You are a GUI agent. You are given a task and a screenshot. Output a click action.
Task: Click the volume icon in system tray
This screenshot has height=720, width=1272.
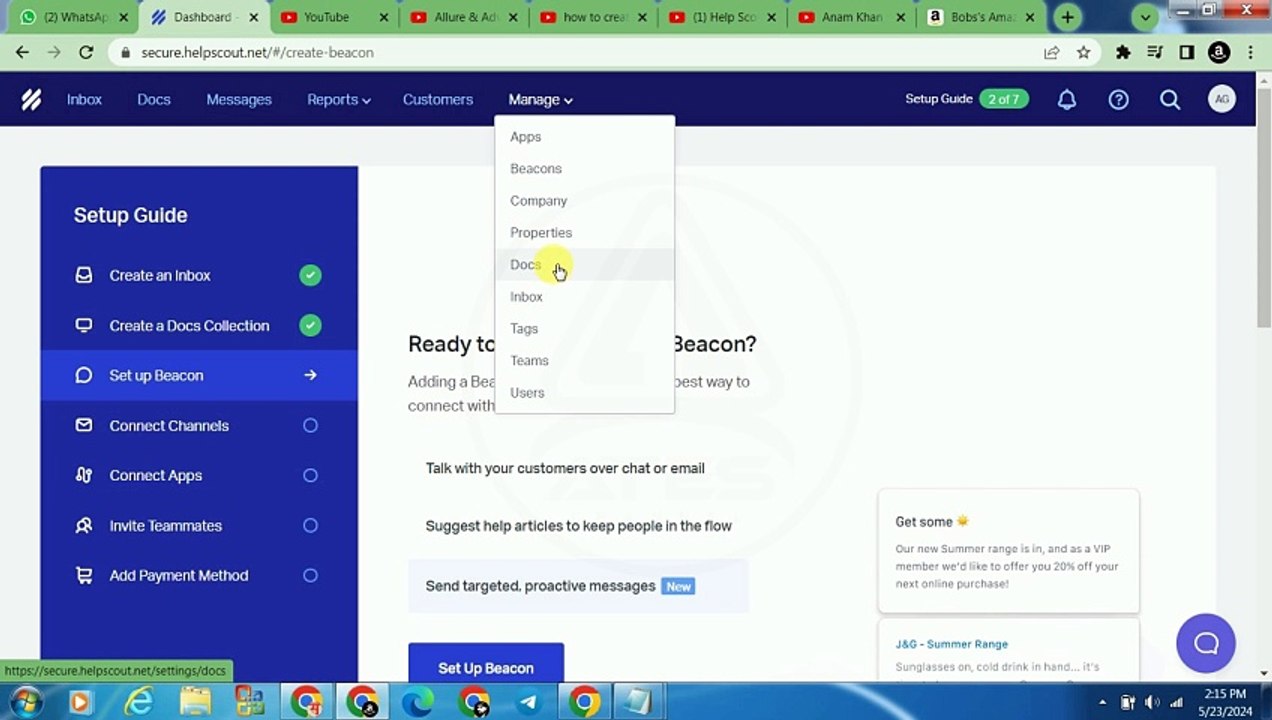(1152, 702)
